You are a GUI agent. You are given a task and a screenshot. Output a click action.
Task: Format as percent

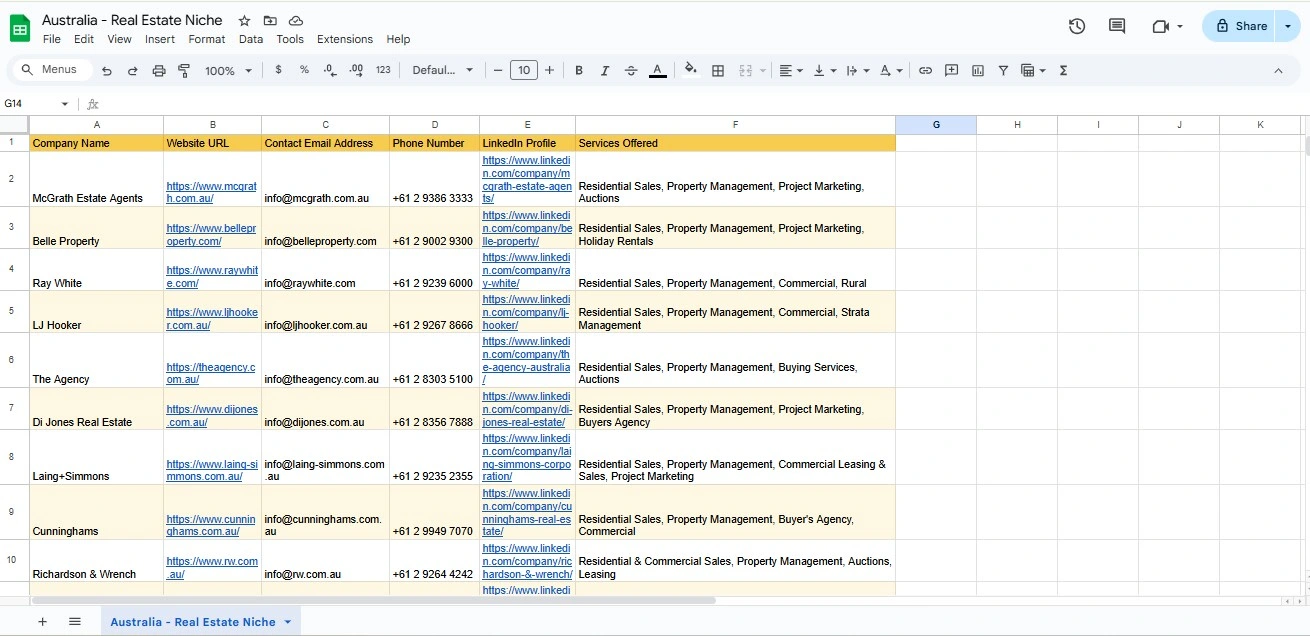tap(304, 70)
